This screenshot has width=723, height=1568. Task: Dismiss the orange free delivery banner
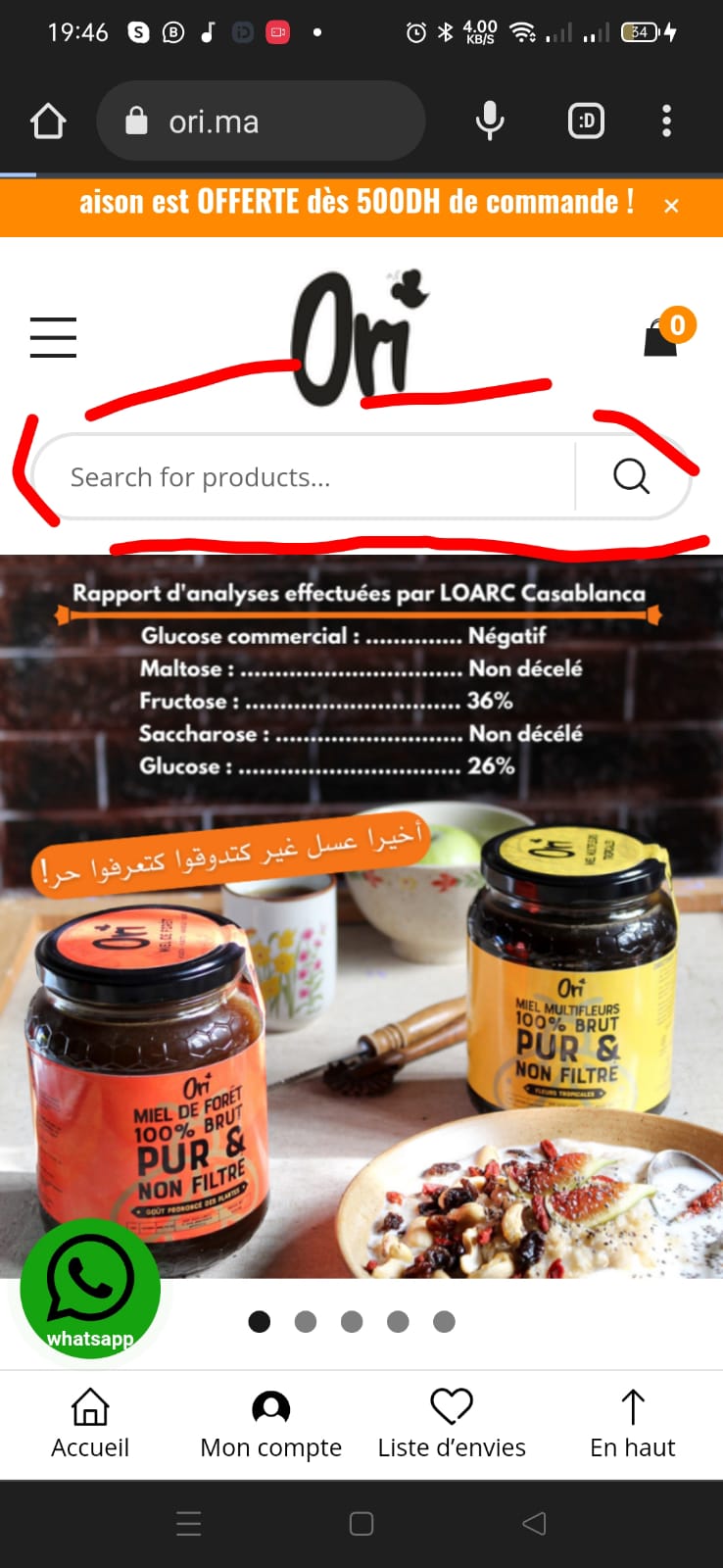click(671, 206)
